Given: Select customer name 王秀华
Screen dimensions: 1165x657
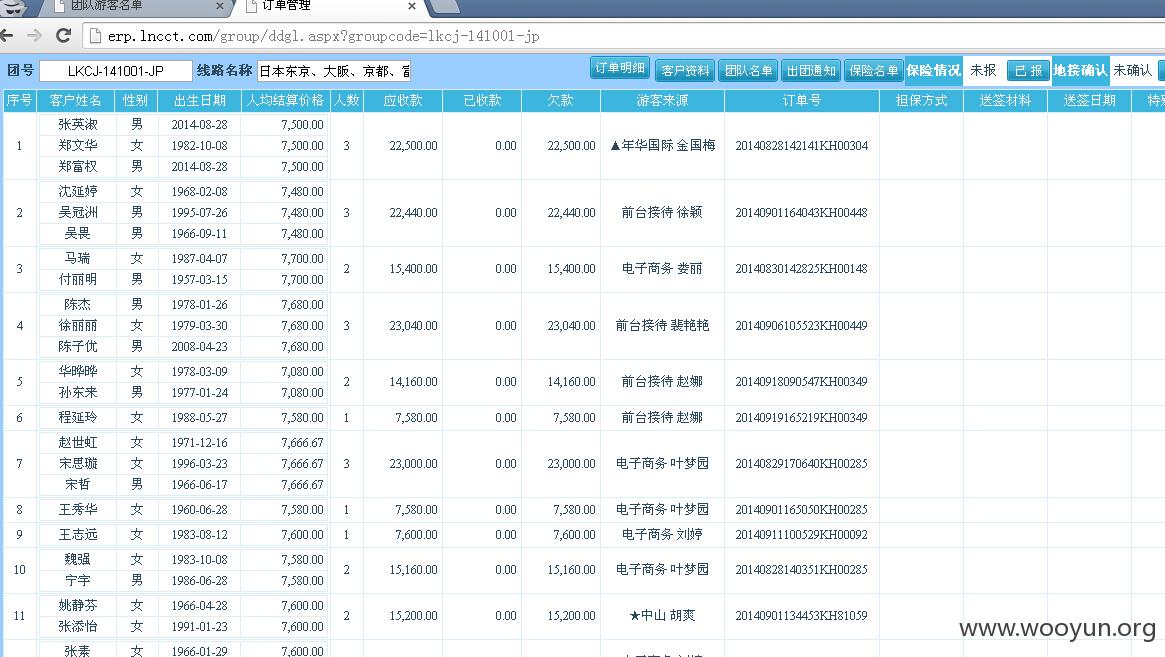Looking at the screenshot, I should click(77, 510).
